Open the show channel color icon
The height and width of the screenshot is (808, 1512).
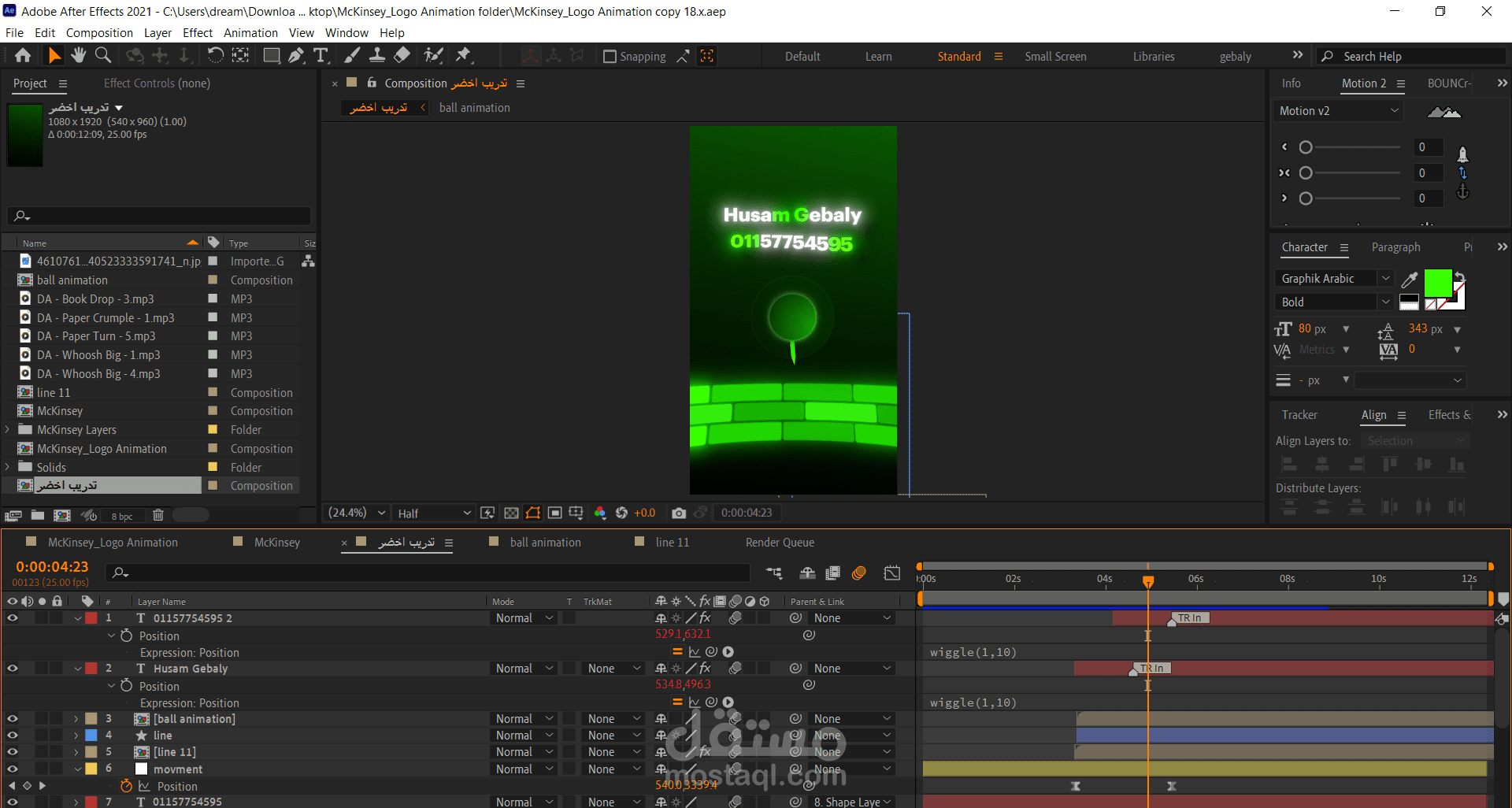(x=600, y=513)
